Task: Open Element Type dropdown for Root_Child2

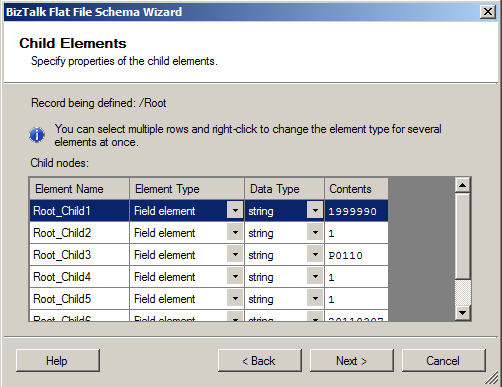Action: (x=235, y=233)
